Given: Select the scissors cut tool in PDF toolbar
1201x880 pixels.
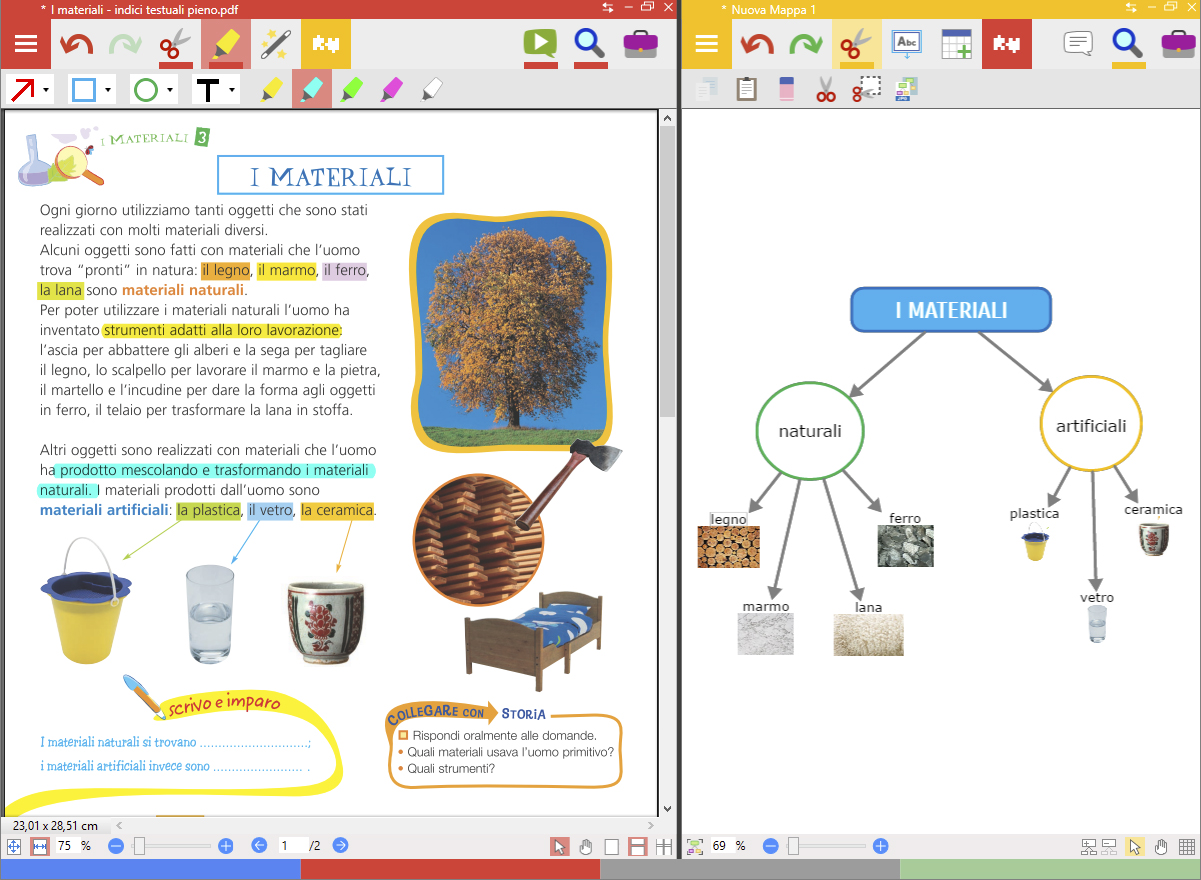Looking at the screenshot, I should (x=175, y=44).
